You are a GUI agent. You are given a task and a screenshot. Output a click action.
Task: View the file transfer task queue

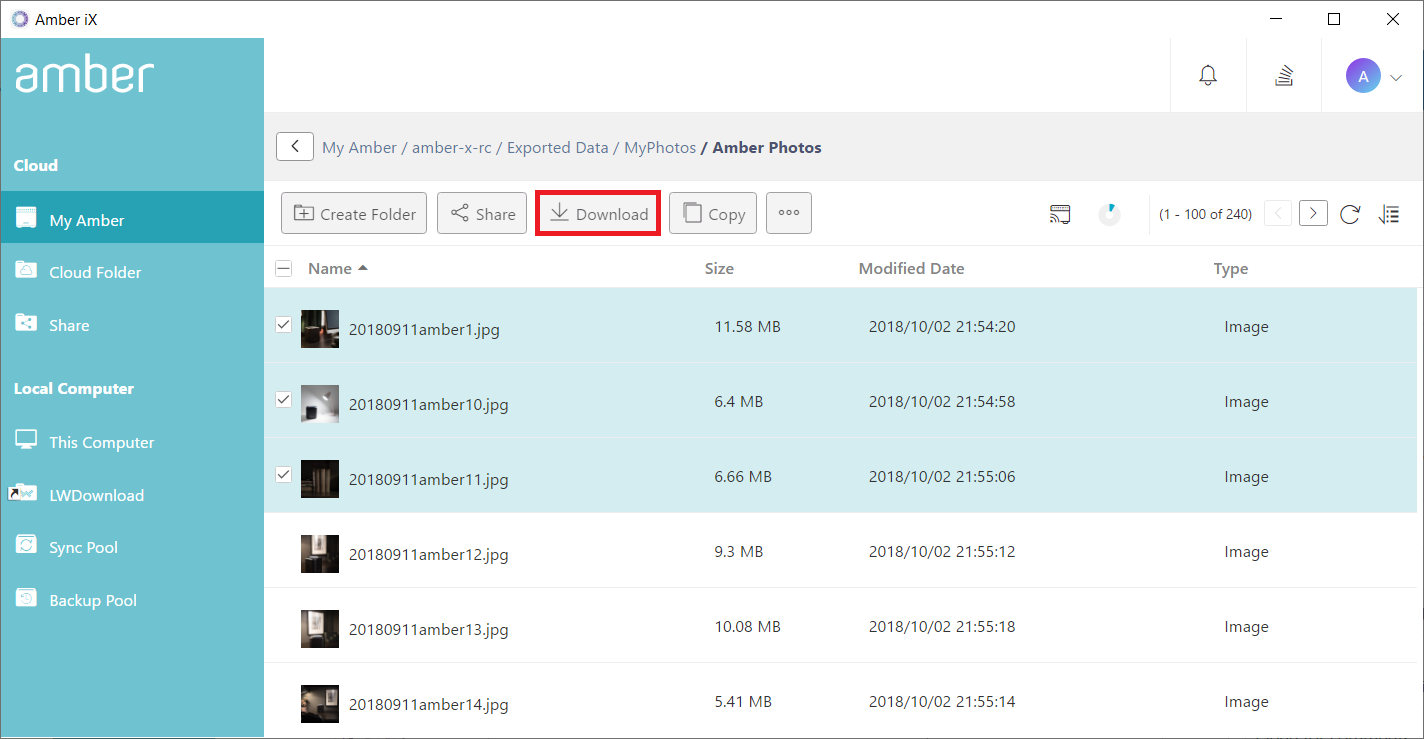(1283, 75)
